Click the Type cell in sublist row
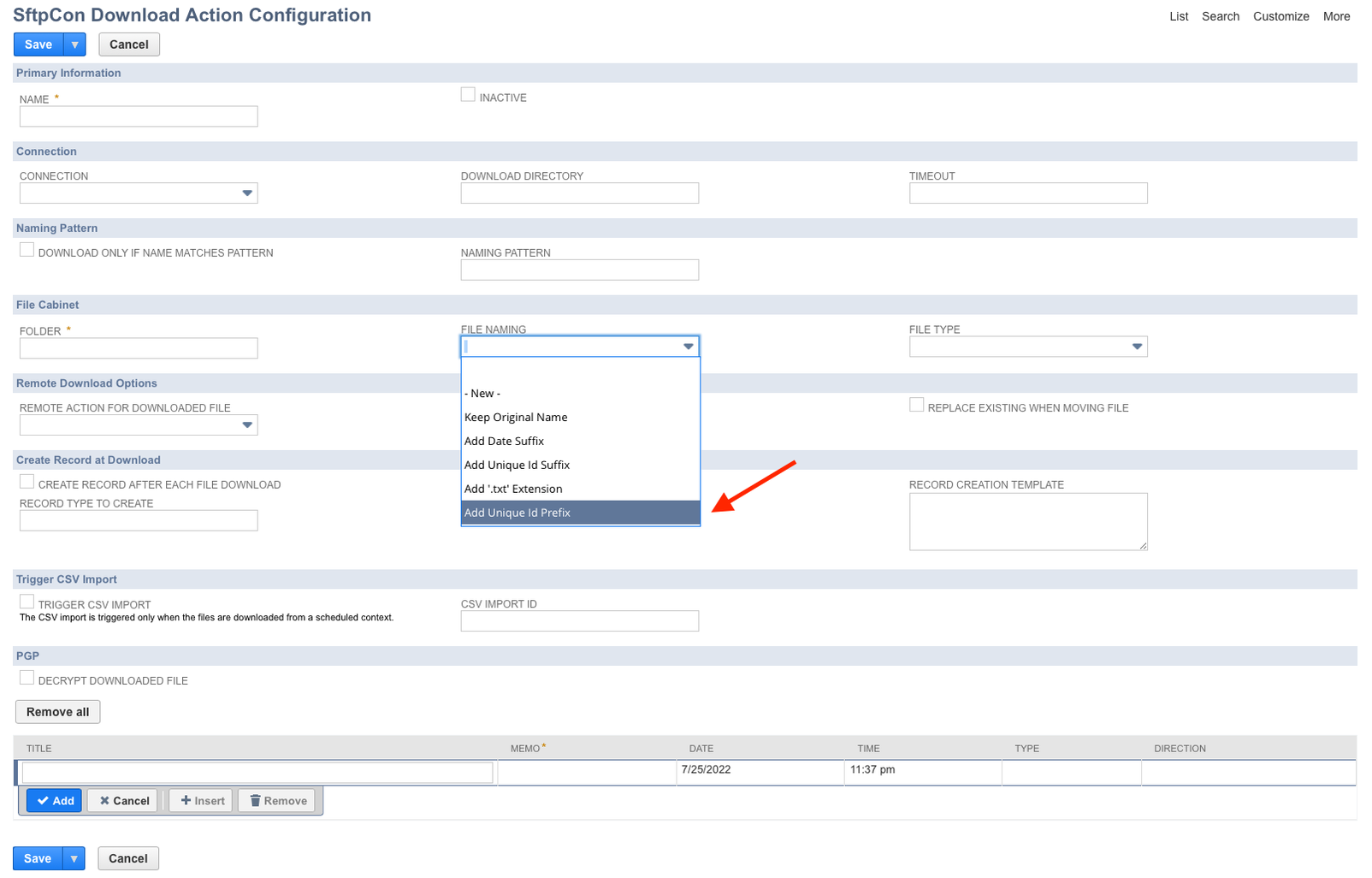Image resolution: width=1372 pixels, height=878 pixels. (x=1072, y=773)
